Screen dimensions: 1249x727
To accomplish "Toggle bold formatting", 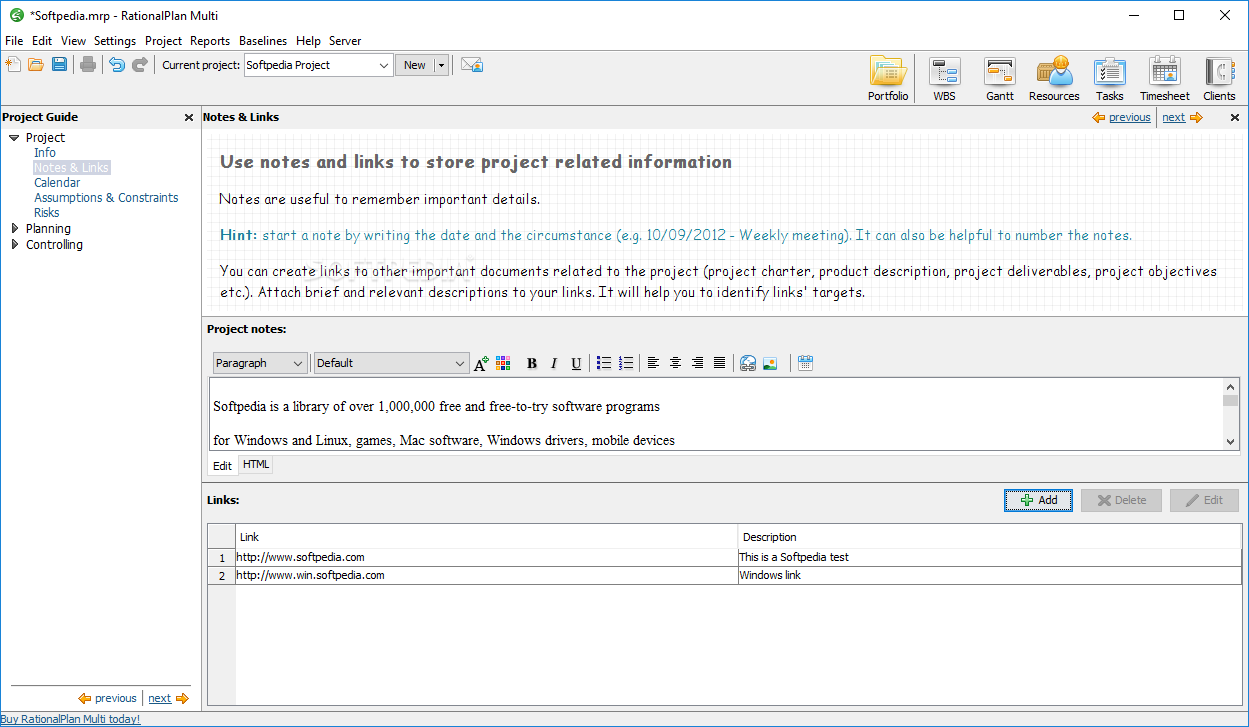I will point(532,363).
